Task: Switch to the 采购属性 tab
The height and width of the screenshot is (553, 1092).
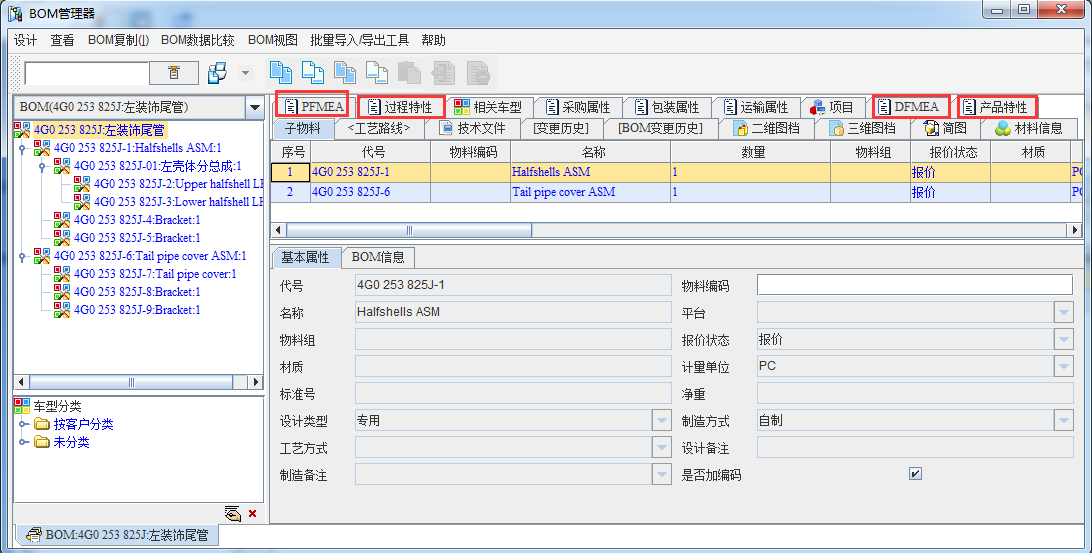Action: click(x=579, y=107)
